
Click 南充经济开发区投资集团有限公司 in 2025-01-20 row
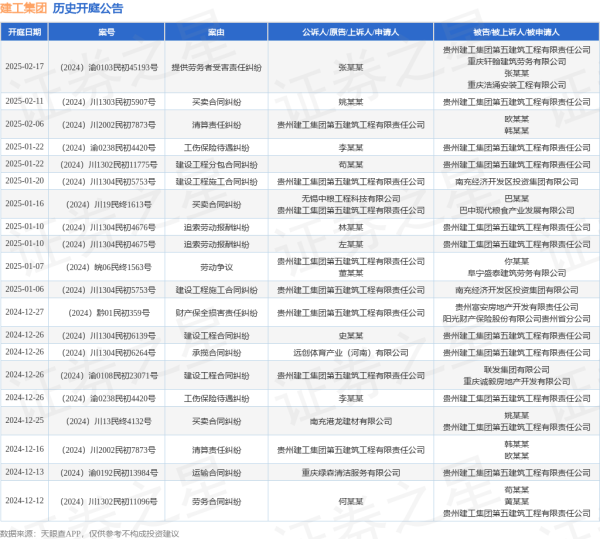click(x=517, y=182)
